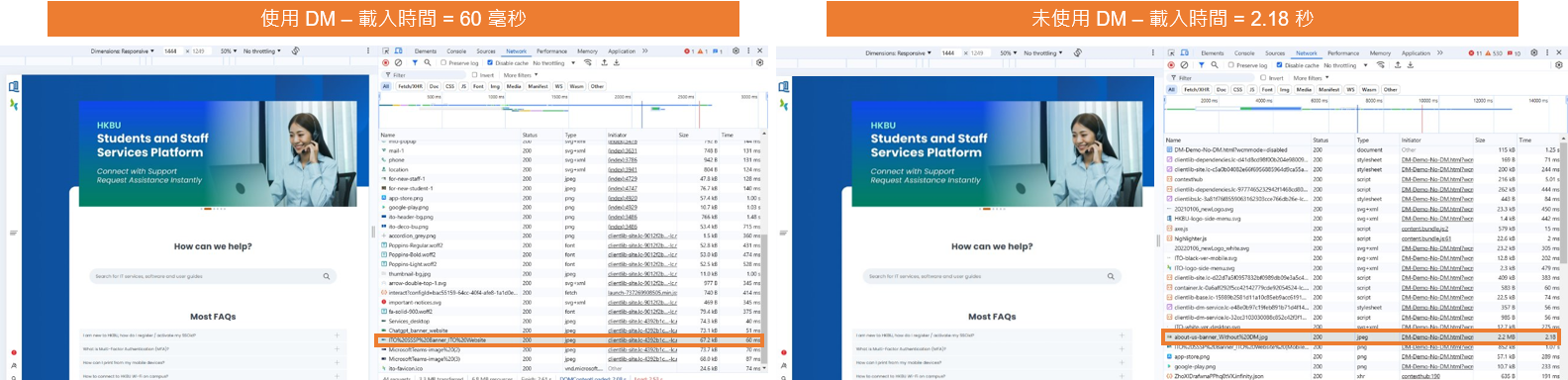Toggle Fetch/XHR type filter in 60 毫秒 DevTools
This screenshot has height=380, width=1568.
(410, 86)
